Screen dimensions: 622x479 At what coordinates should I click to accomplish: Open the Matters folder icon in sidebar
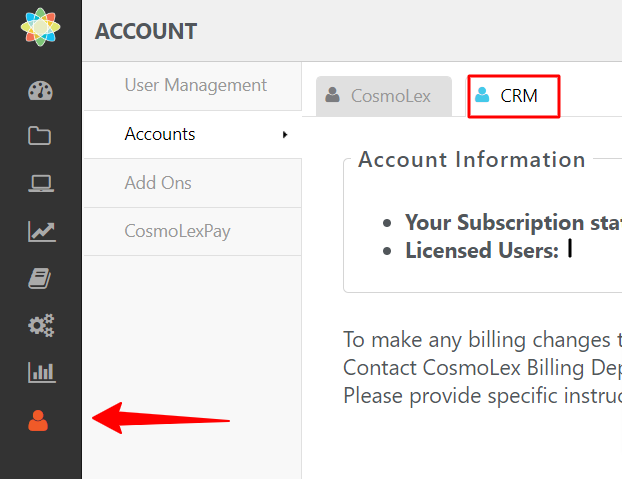point(40,136)
